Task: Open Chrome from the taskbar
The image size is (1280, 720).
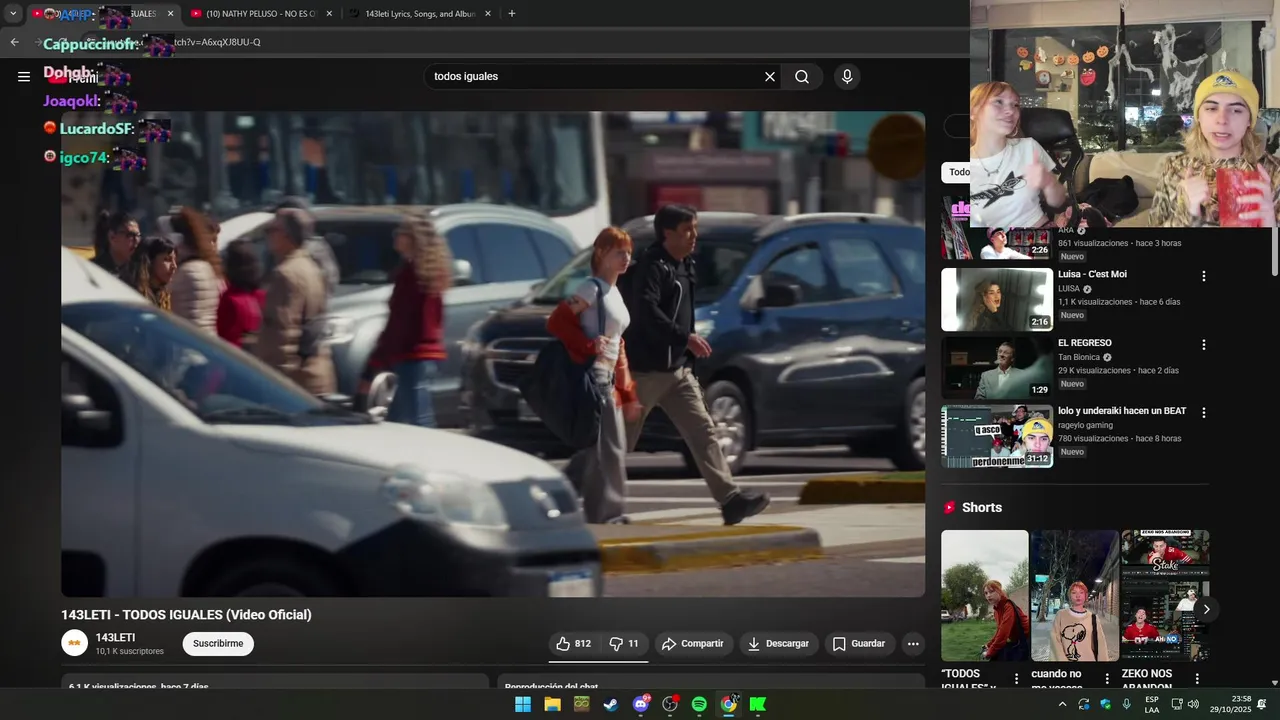Action: (729, 704)
